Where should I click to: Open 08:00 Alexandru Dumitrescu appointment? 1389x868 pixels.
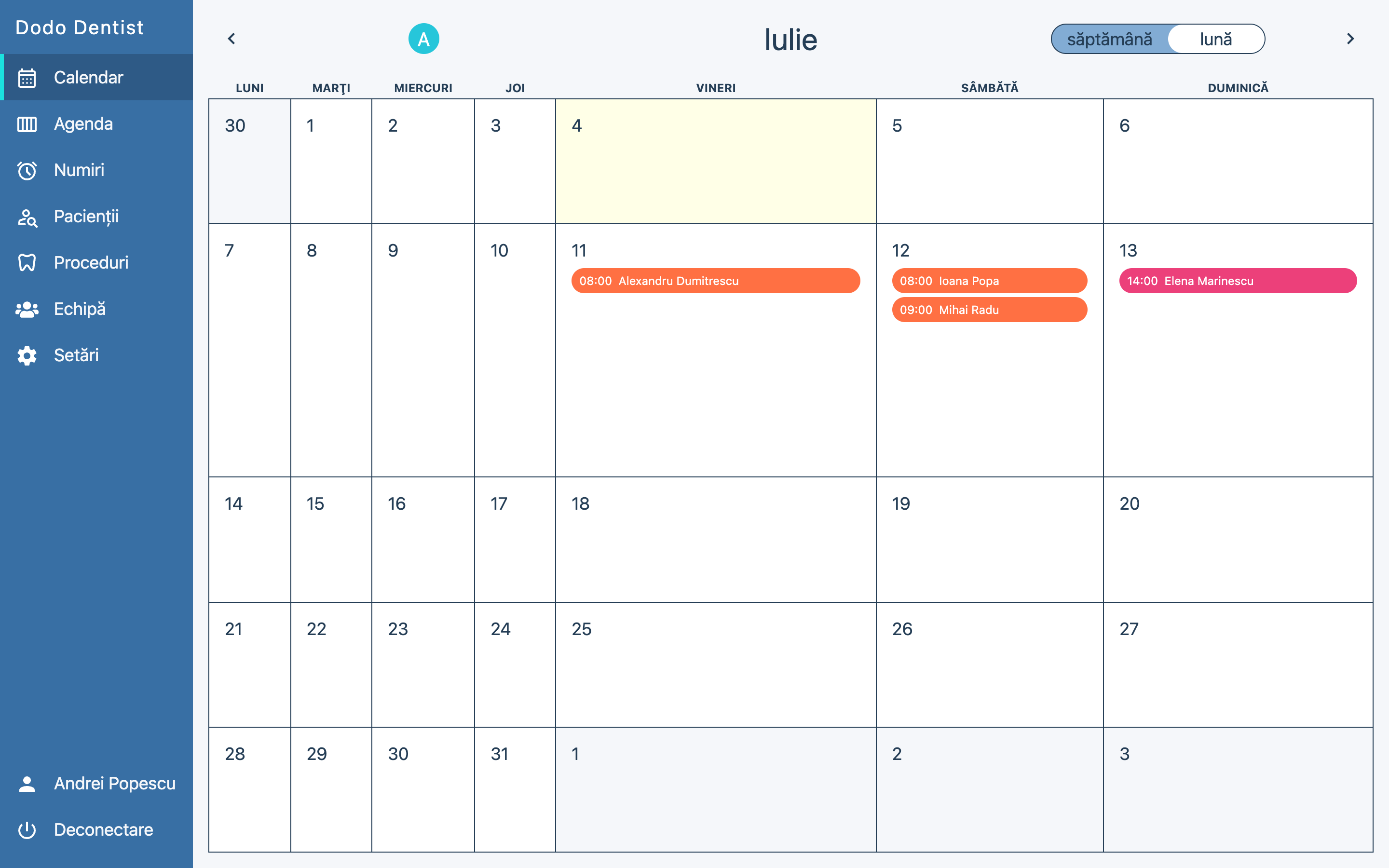pyautogui.click(x=716, y=281)
